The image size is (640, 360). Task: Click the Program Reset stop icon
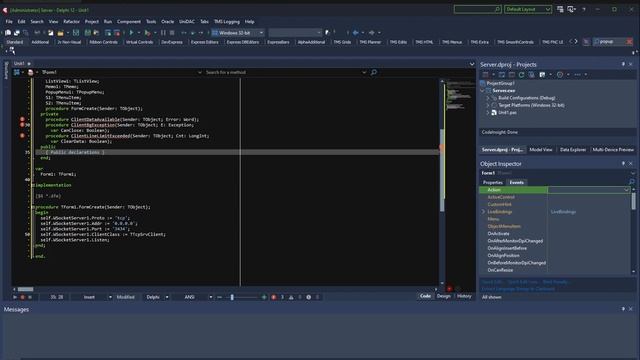tap(172, 33)
